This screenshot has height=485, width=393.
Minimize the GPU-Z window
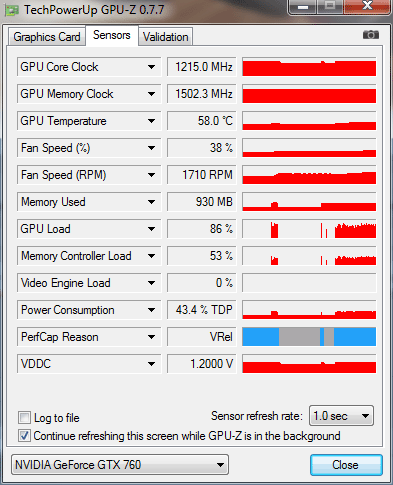coord(302,7)
